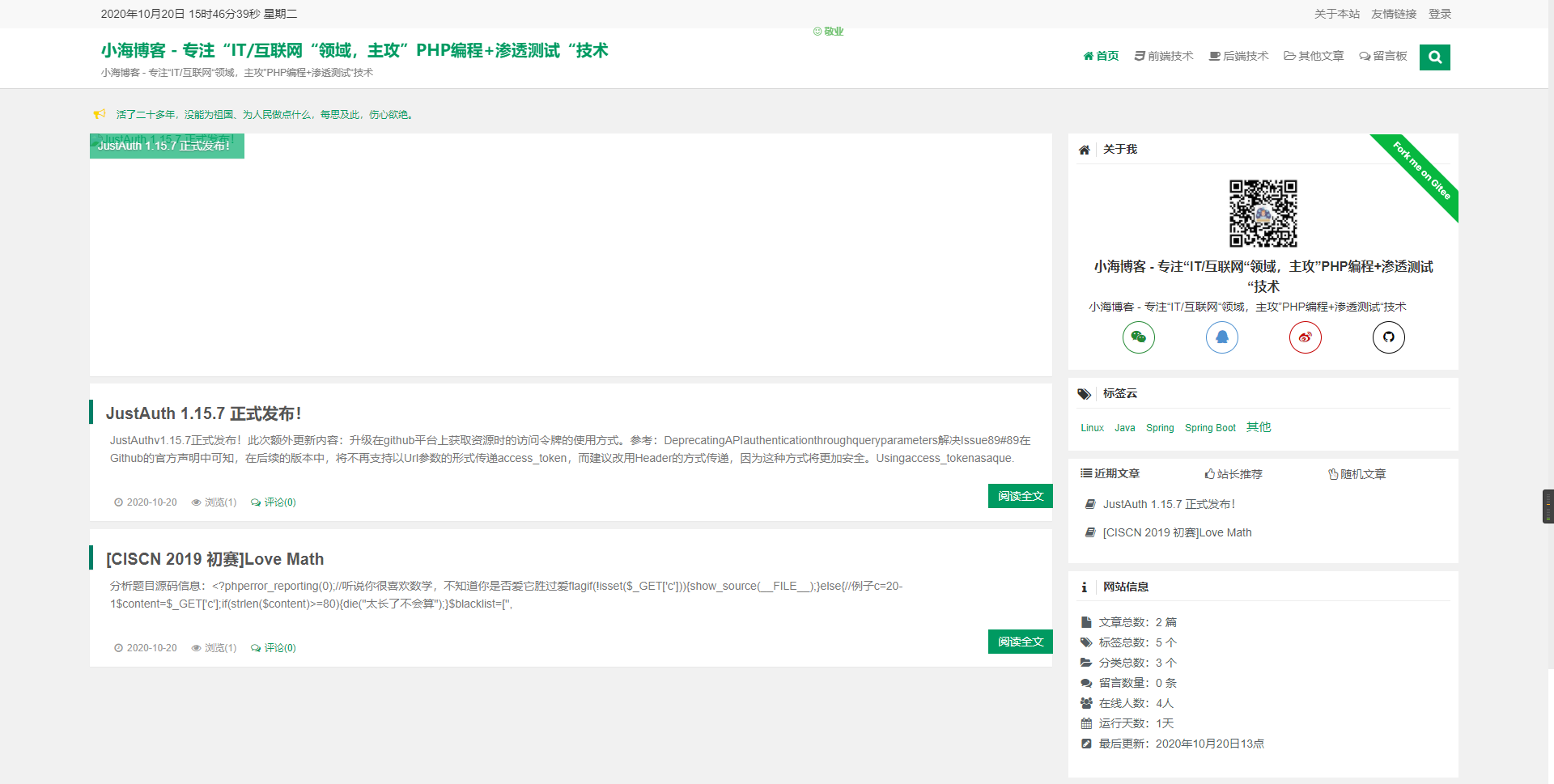This screenshot has height=784, width=1554.
Task: Open the 后端技术 navigation menu
Action: point(1239,56)
